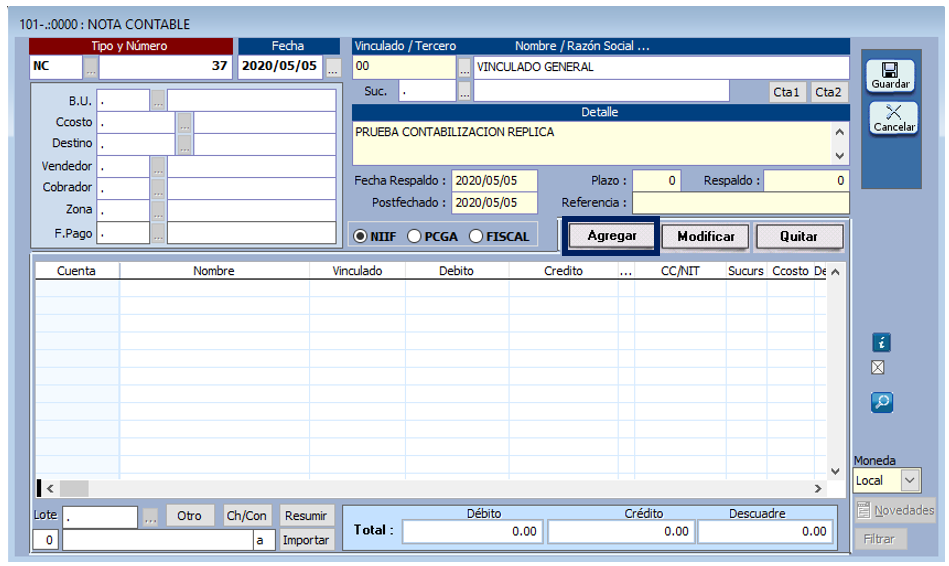949x566 pixels.
Task: Click the Importar button
Action: click(306, 540)
